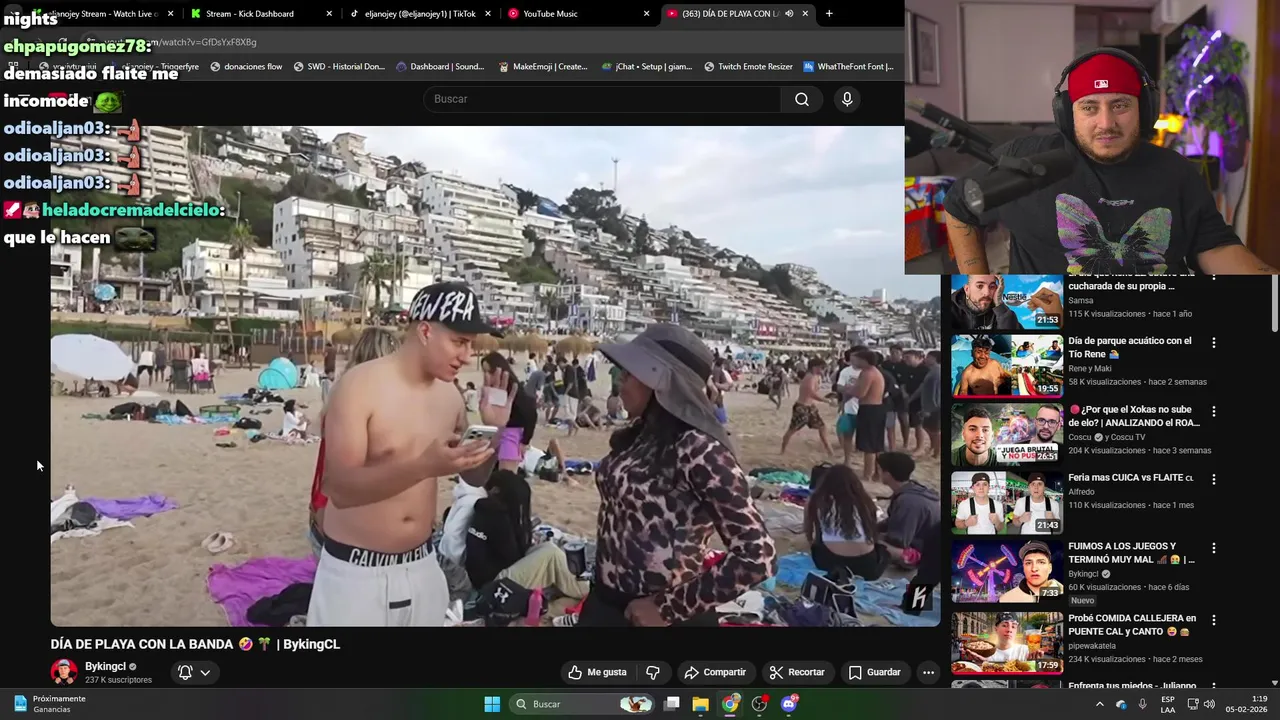Click the YouTube search magnifier button
The width and height of the screenshot is (1280, 720).
(802, 99)
